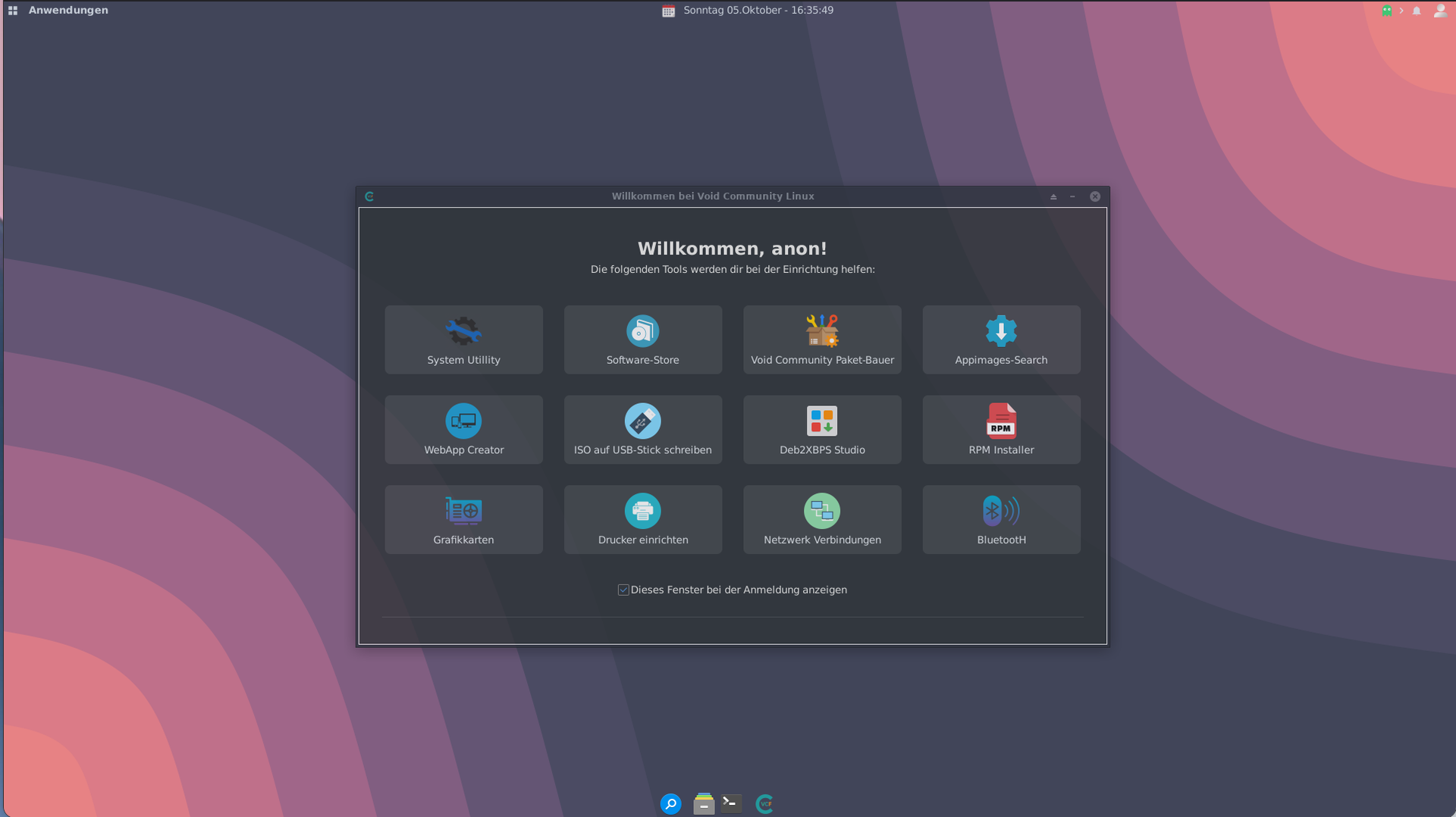Open the user account menu
Viewport: 1456px width, 817px height.
[1439, 11]
